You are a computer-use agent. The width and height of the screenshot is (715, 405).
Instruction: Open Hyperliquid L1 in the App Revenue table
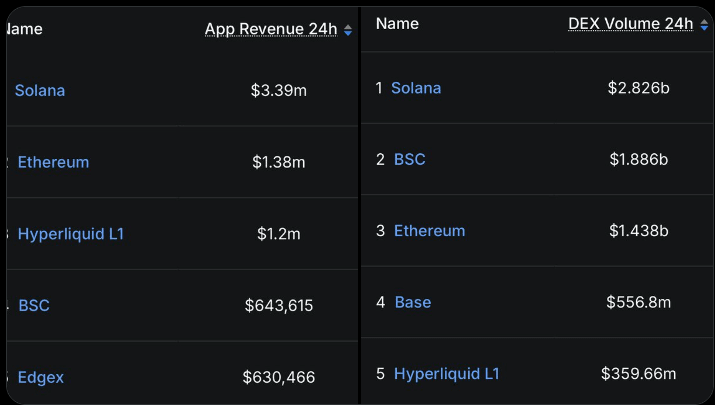71,234
